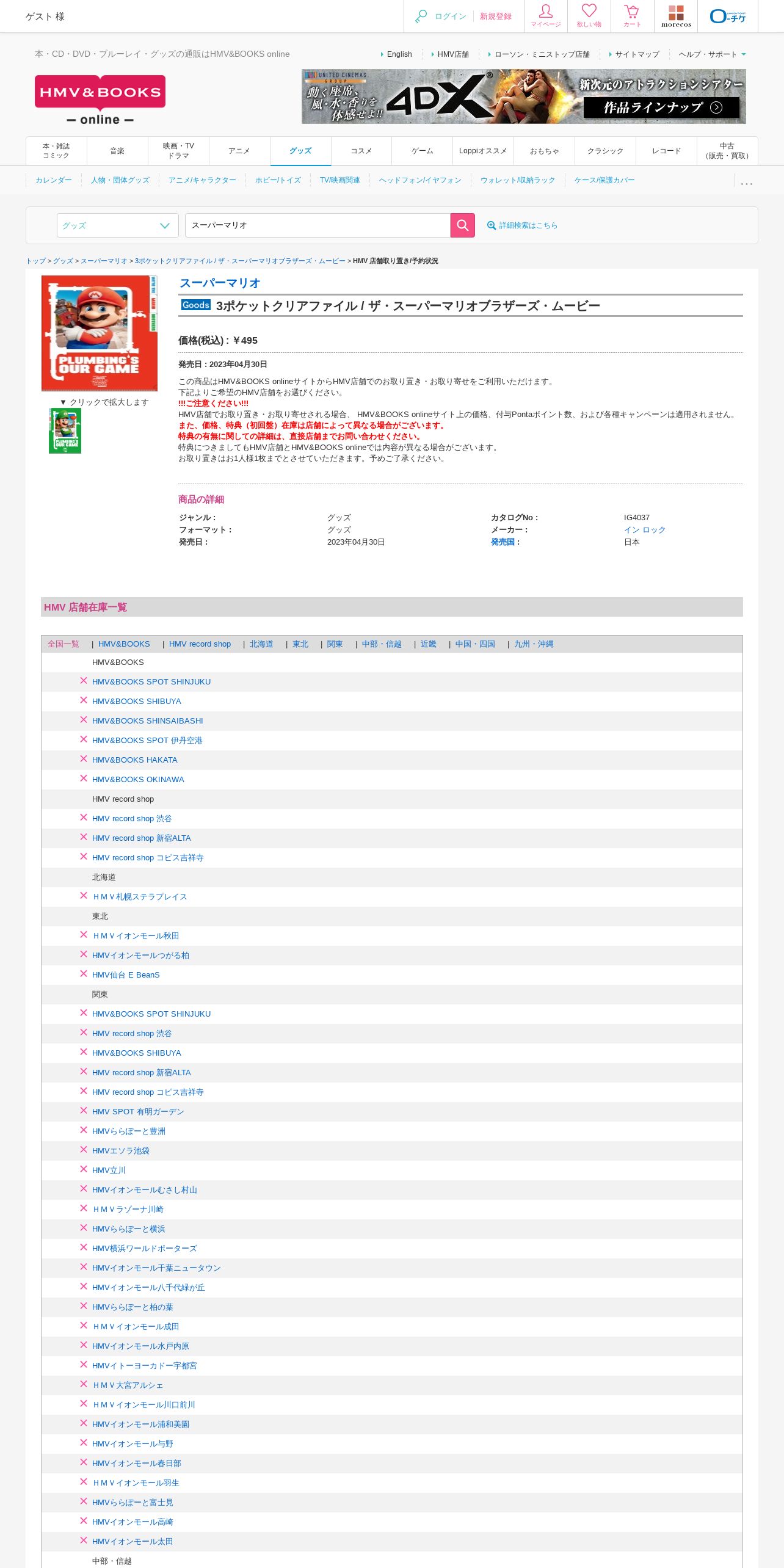Click X mark beside HMV仙台 E BeanS

pos(84,974)
